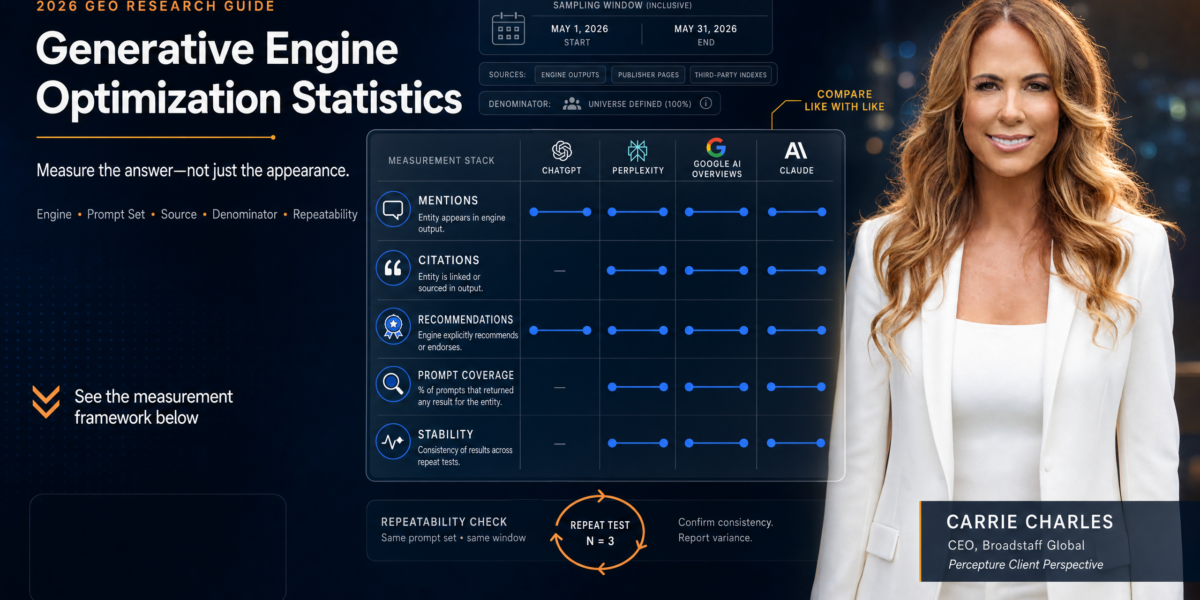Select the ChatGPT logo icon

click(x=562, y=151)
